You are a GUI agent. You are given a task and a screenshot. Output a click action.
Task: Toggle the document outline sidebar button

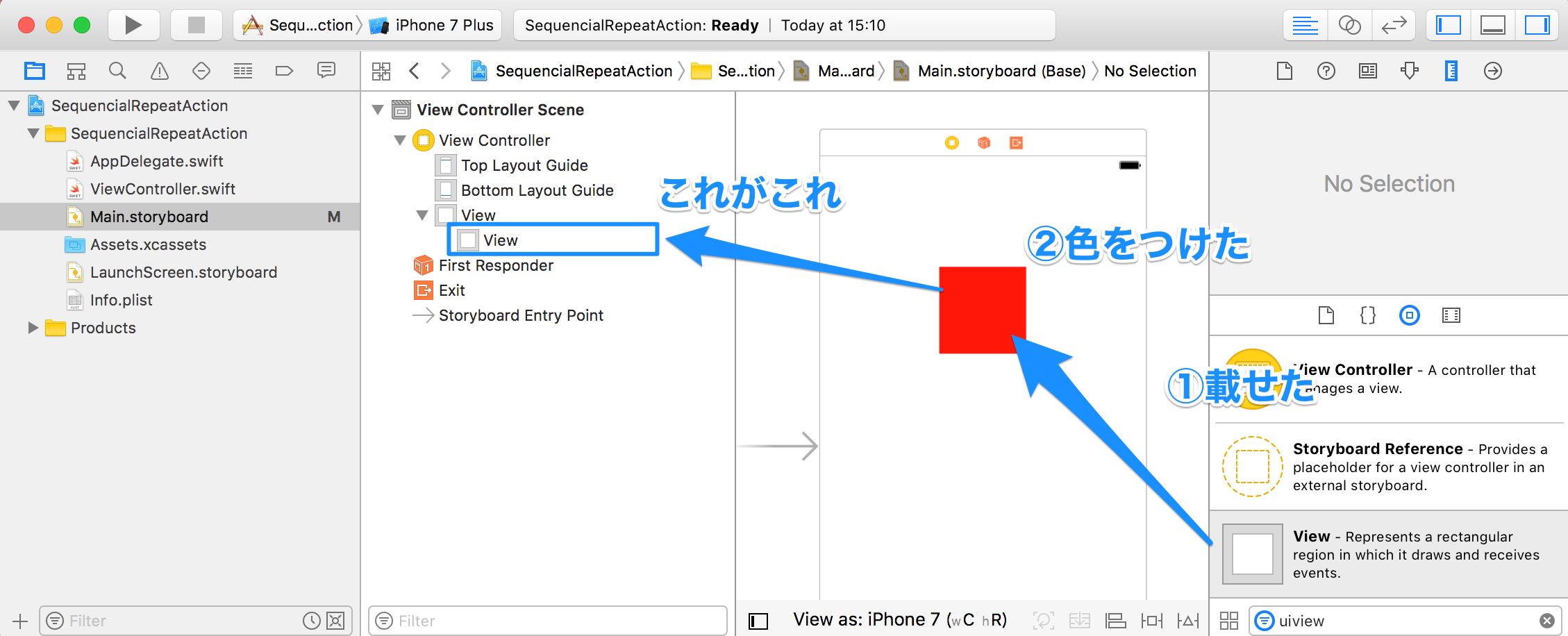(x=758, y=621)
